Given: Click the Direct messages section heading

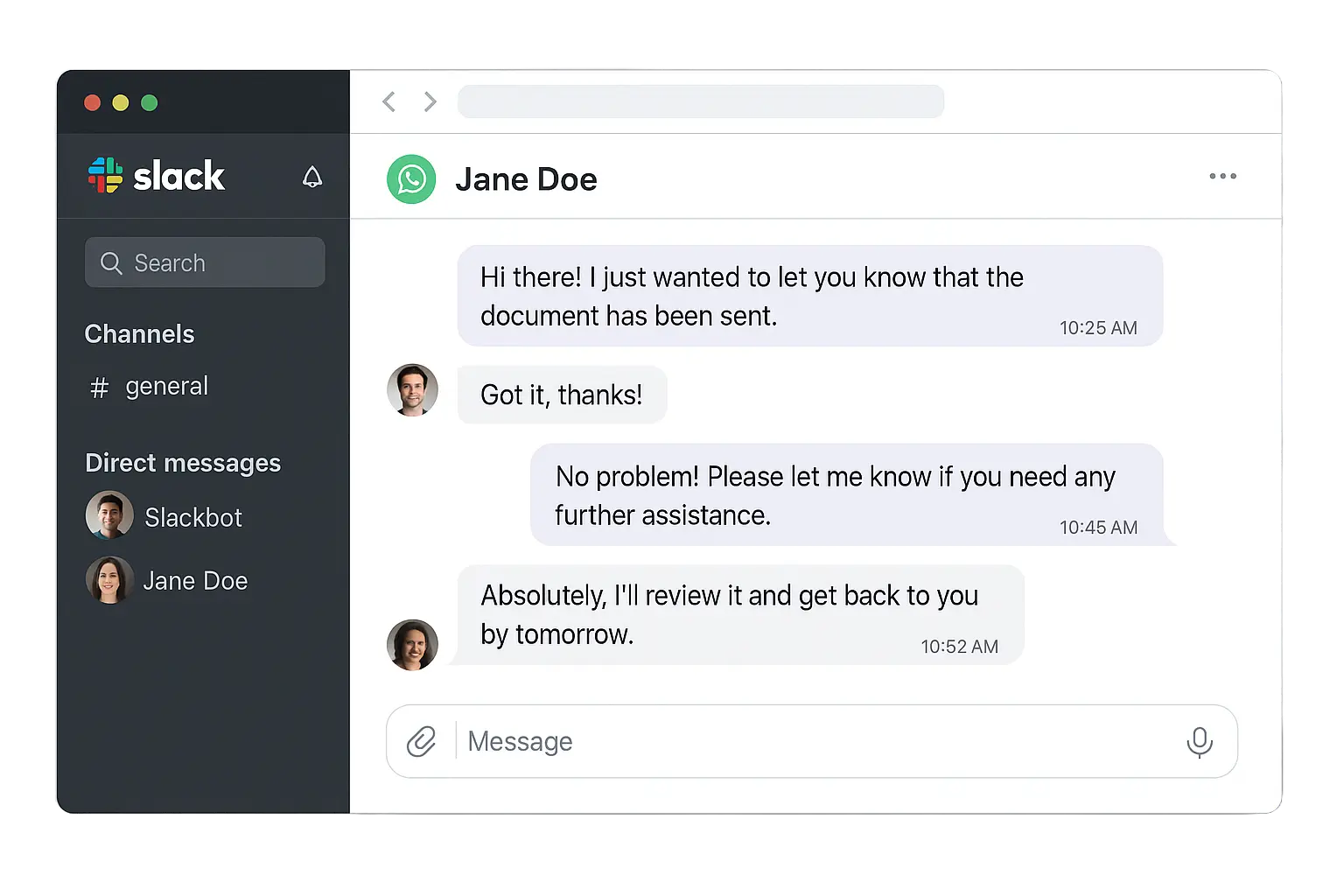Looking at the screenshot, I should pyautogui.click(x=182, y=463).
